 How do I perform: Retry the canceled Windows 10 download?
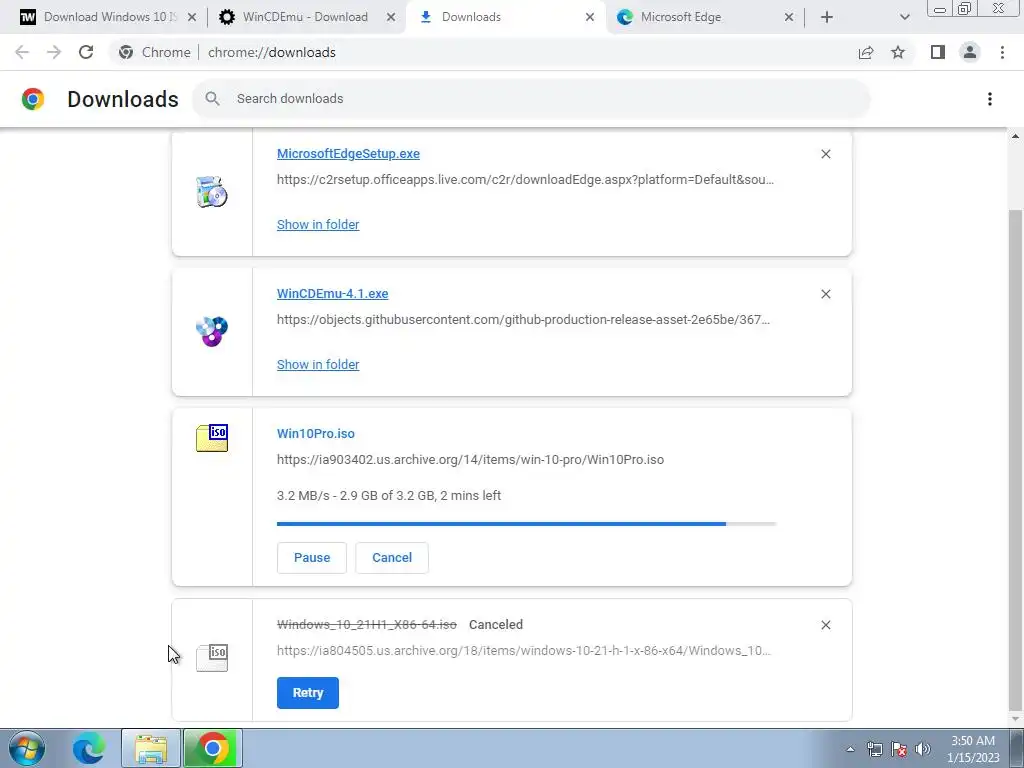[x=308, y=693]
